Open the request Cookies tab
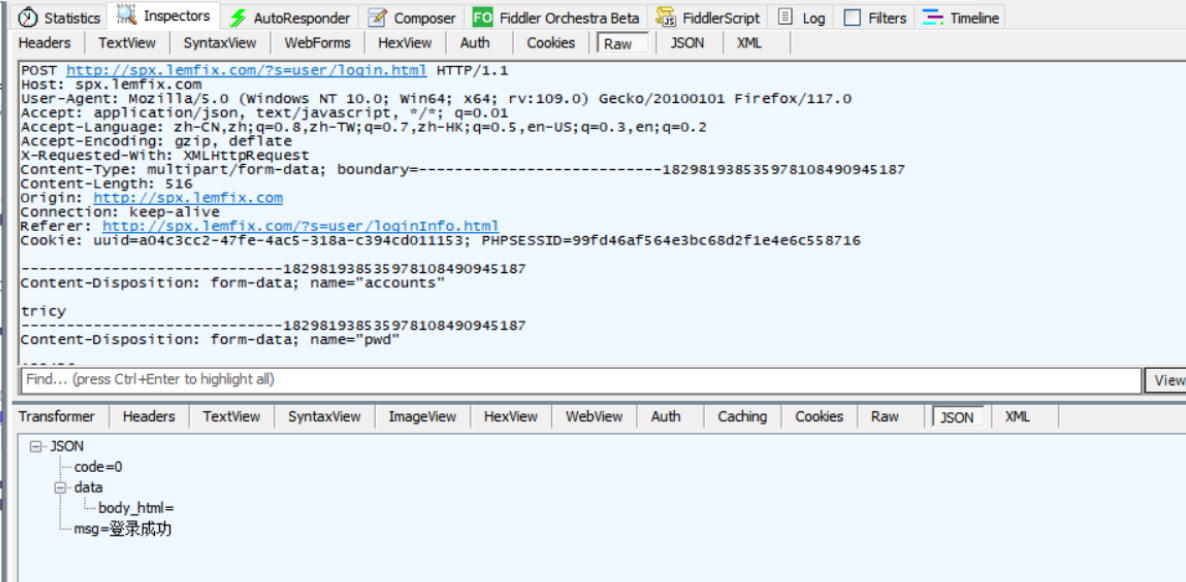This screenshot has height=582, width=1186. (x=551, y=43)
